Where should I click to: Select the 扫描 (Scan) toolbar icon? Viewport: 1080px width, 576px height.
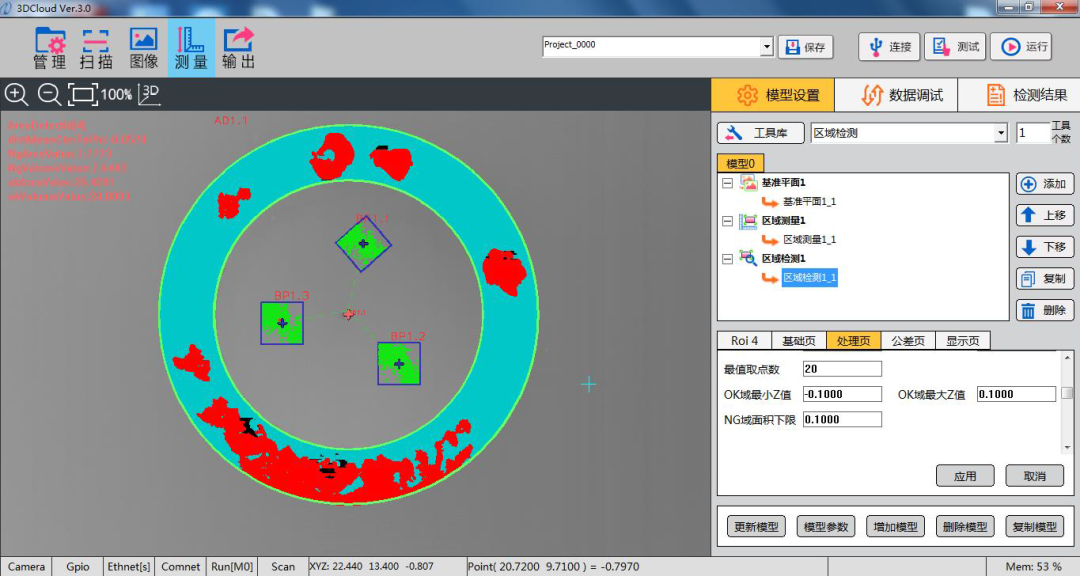(95, 46)
